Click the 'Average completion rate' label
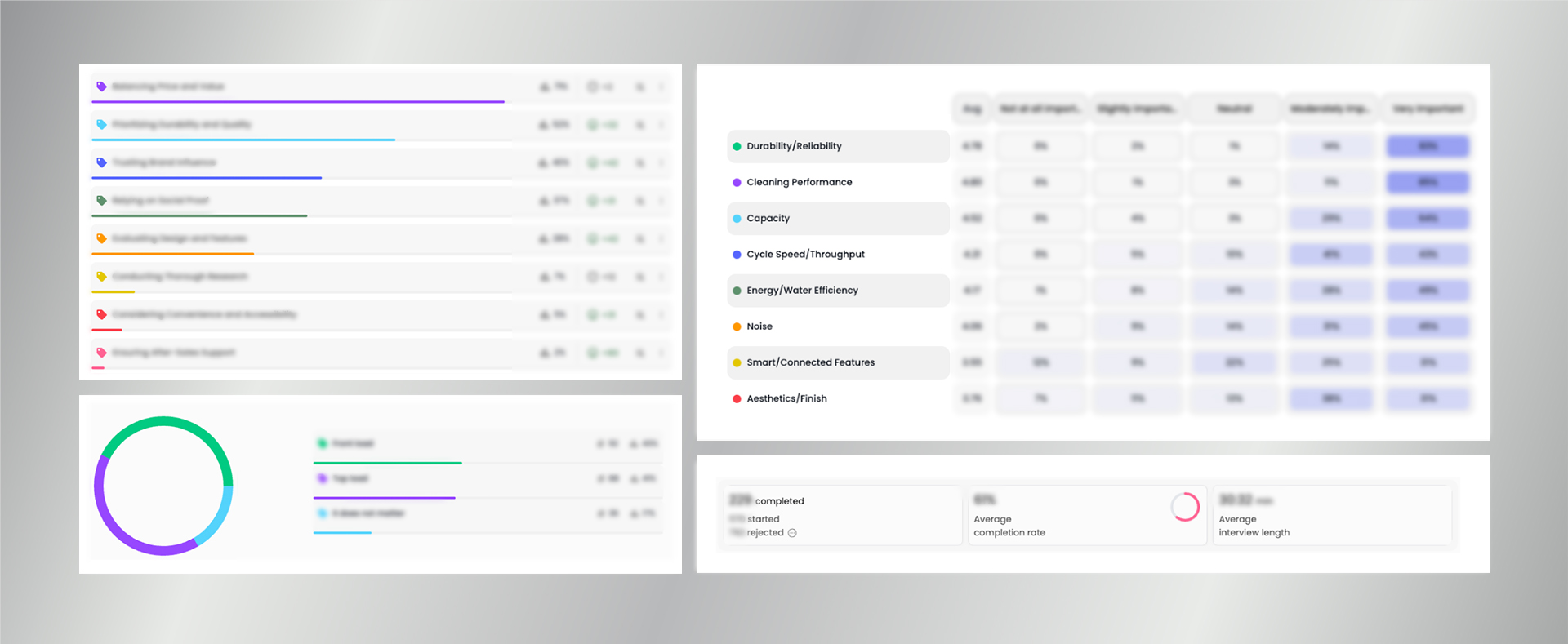The height and width of the screenshot is (644, 1568). click(1009, 526)
